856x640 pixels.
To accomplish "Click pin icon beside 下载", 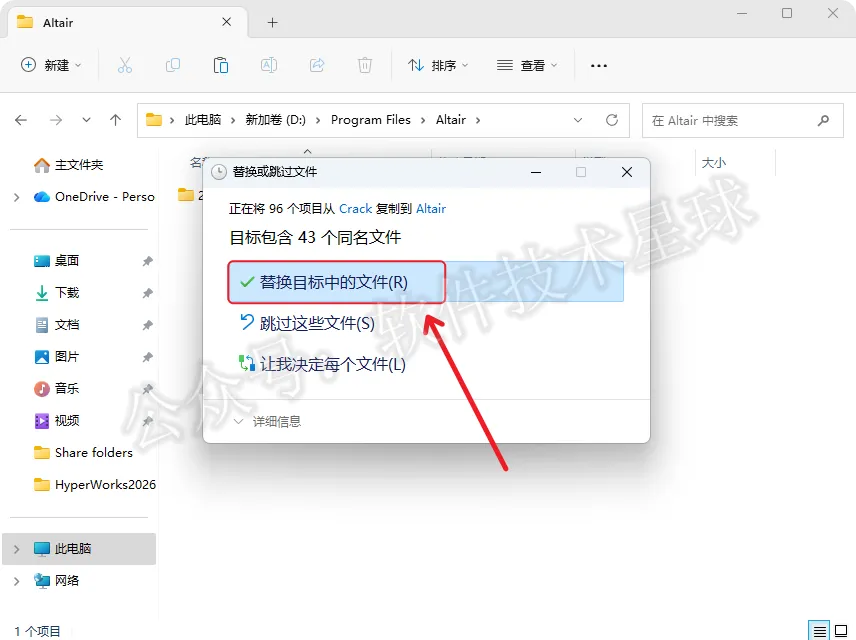I will (x=147, y=293).
